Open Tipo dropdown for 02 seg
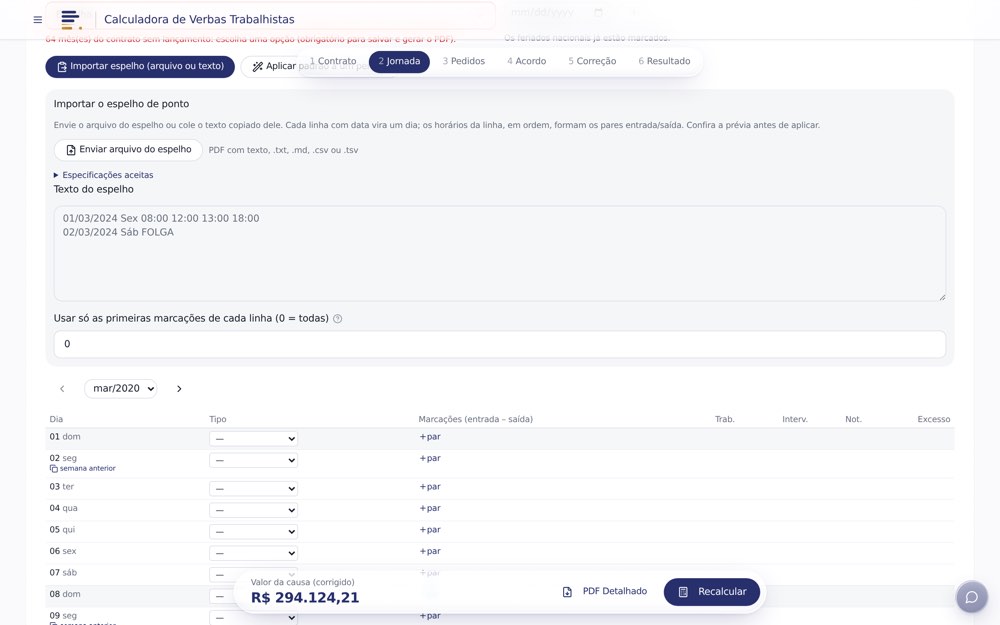The width and height of the screenshot is (1000, 625). click(x=253, y=460)
